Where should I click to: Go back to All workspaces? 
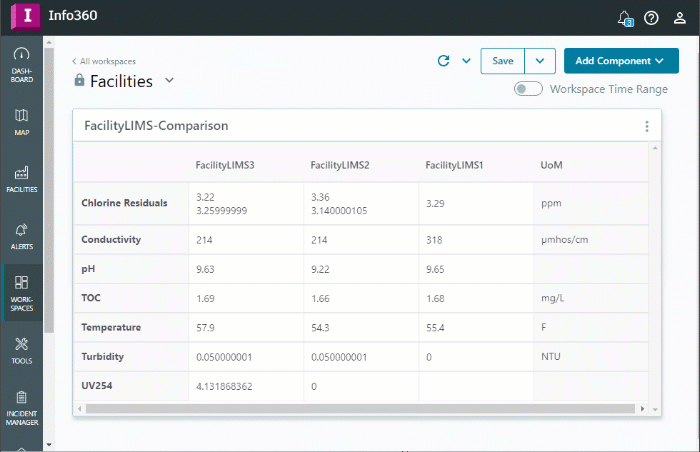pos(103,61)
